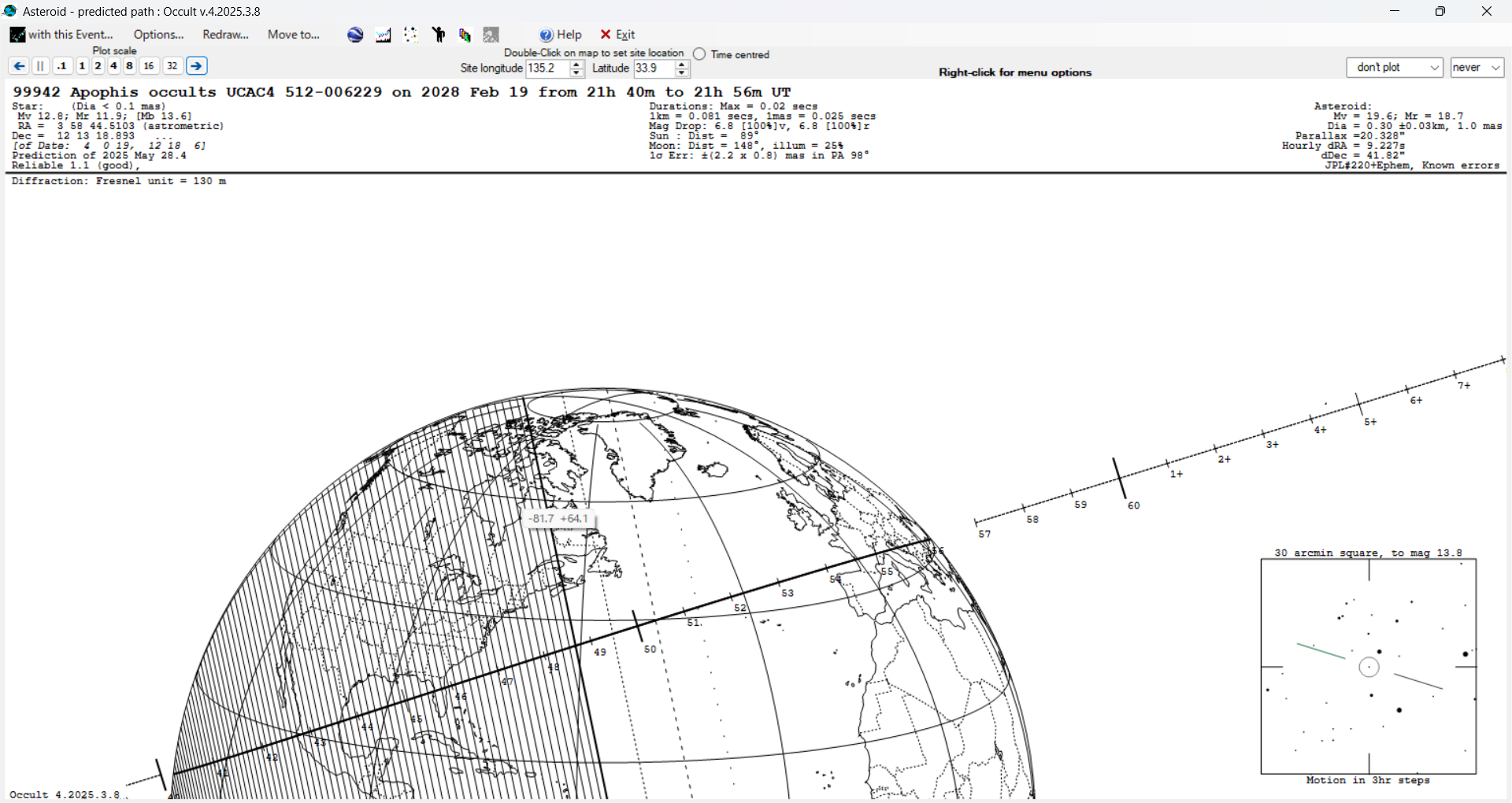1512x803 pixels.
Task: Set plot scale to 16
Action: click(x=149, y=66)
